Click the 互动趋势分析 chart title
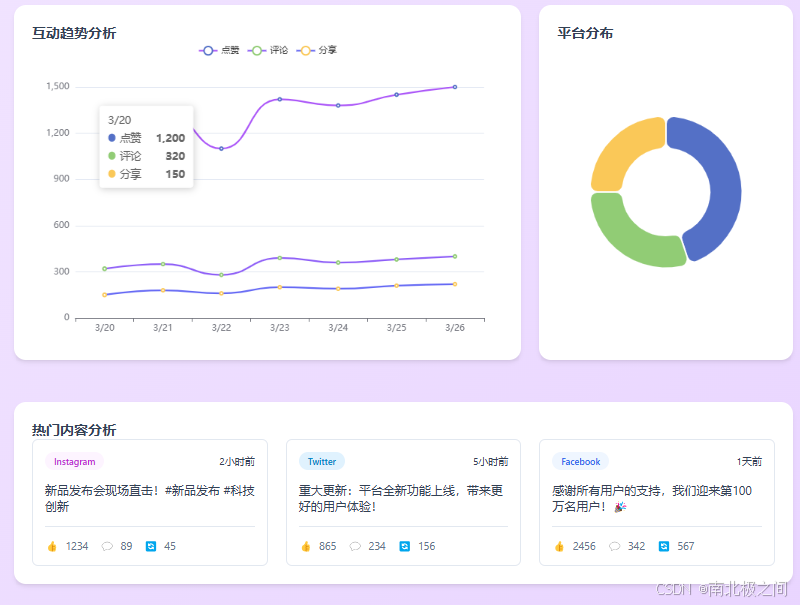Viewport: 800px width, 605px height. (74, 33)
